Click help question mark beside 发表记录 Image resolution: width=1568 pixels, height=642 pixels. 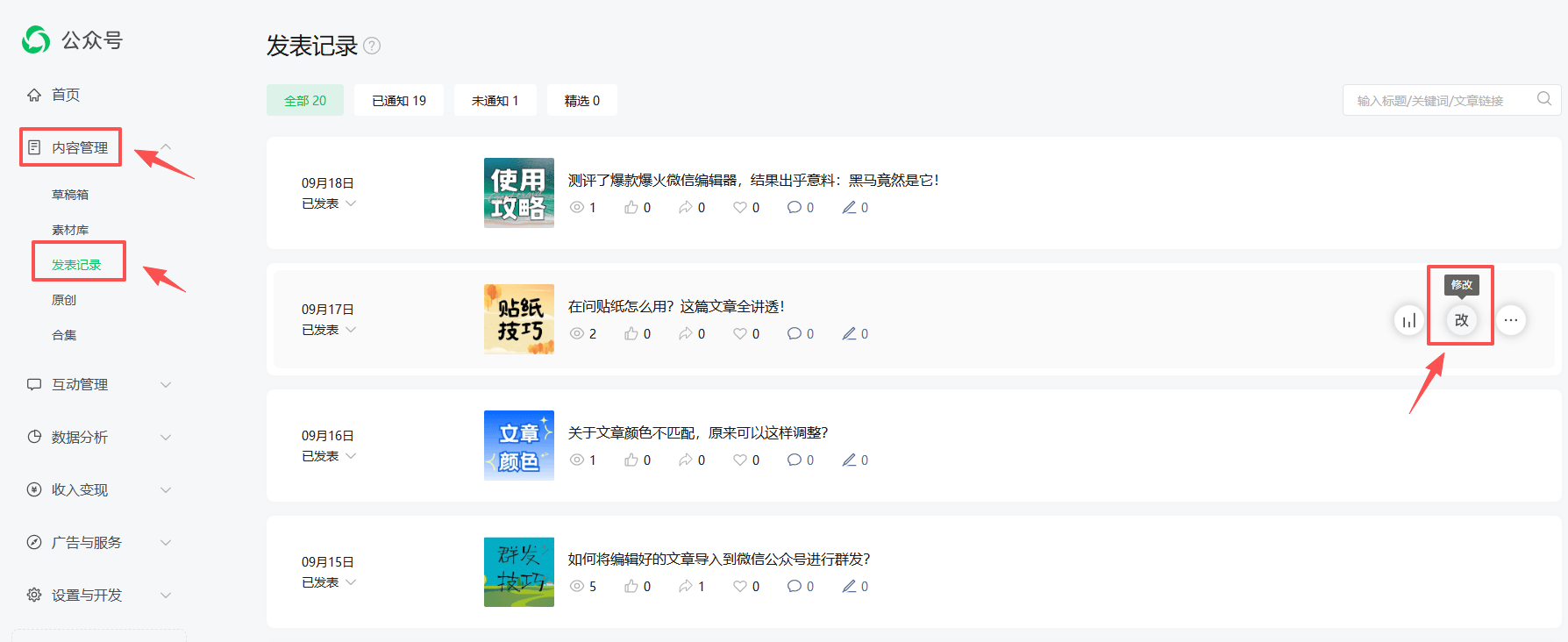pos(372,46)
